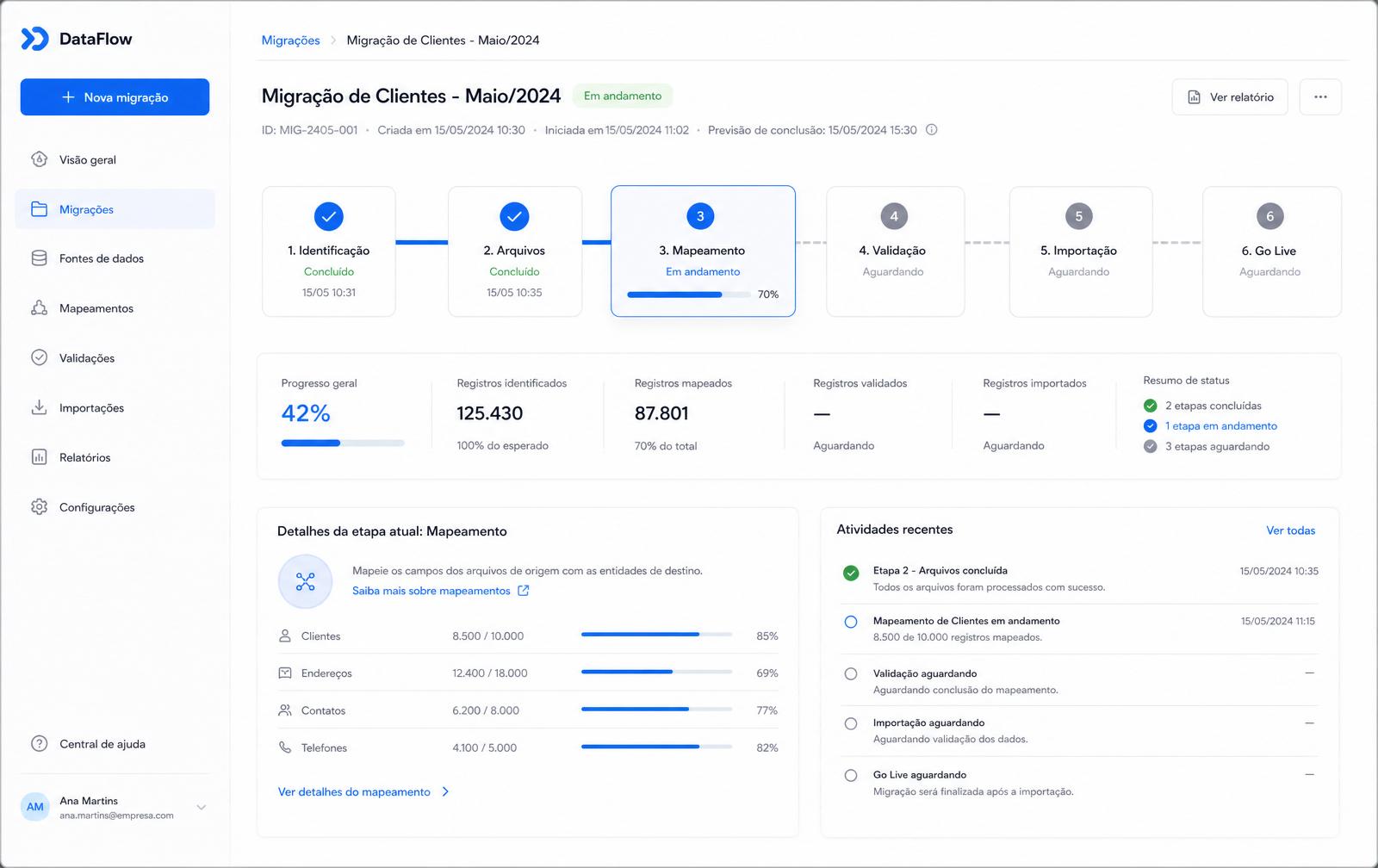Click circle beside Mapeamento de Clientes em andamento

click(851, 622)
